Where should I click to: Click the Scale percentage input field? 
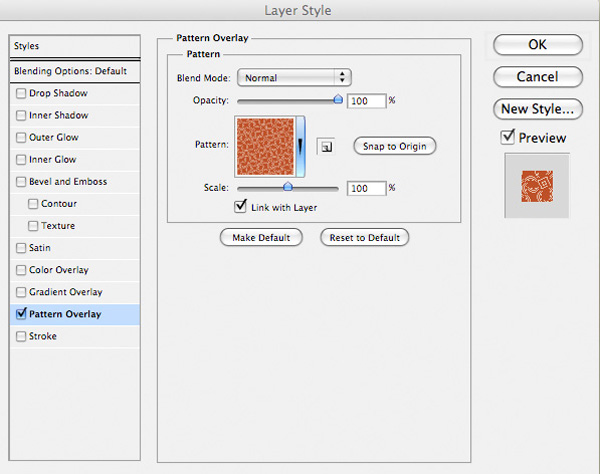[x=367, y=188]
